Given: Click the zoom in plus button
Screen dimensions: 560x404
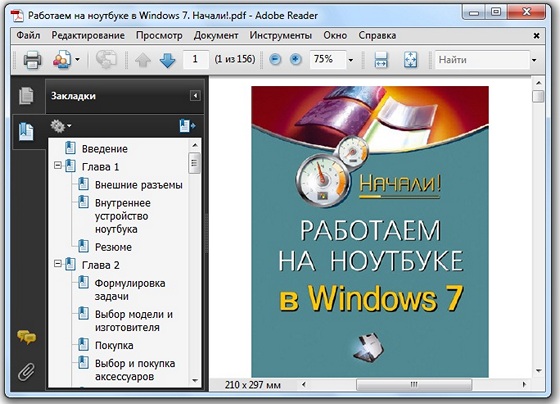Looking at the screenshot, I should [295, 59].
